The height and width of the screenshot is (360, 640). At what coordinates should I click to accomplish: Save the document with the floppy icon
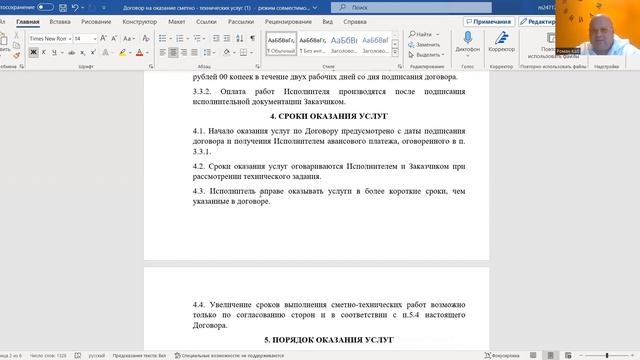click(63, 7)
